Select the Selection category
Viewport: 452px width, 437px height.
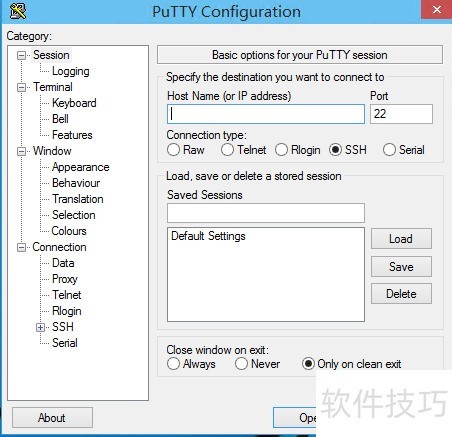74,215
